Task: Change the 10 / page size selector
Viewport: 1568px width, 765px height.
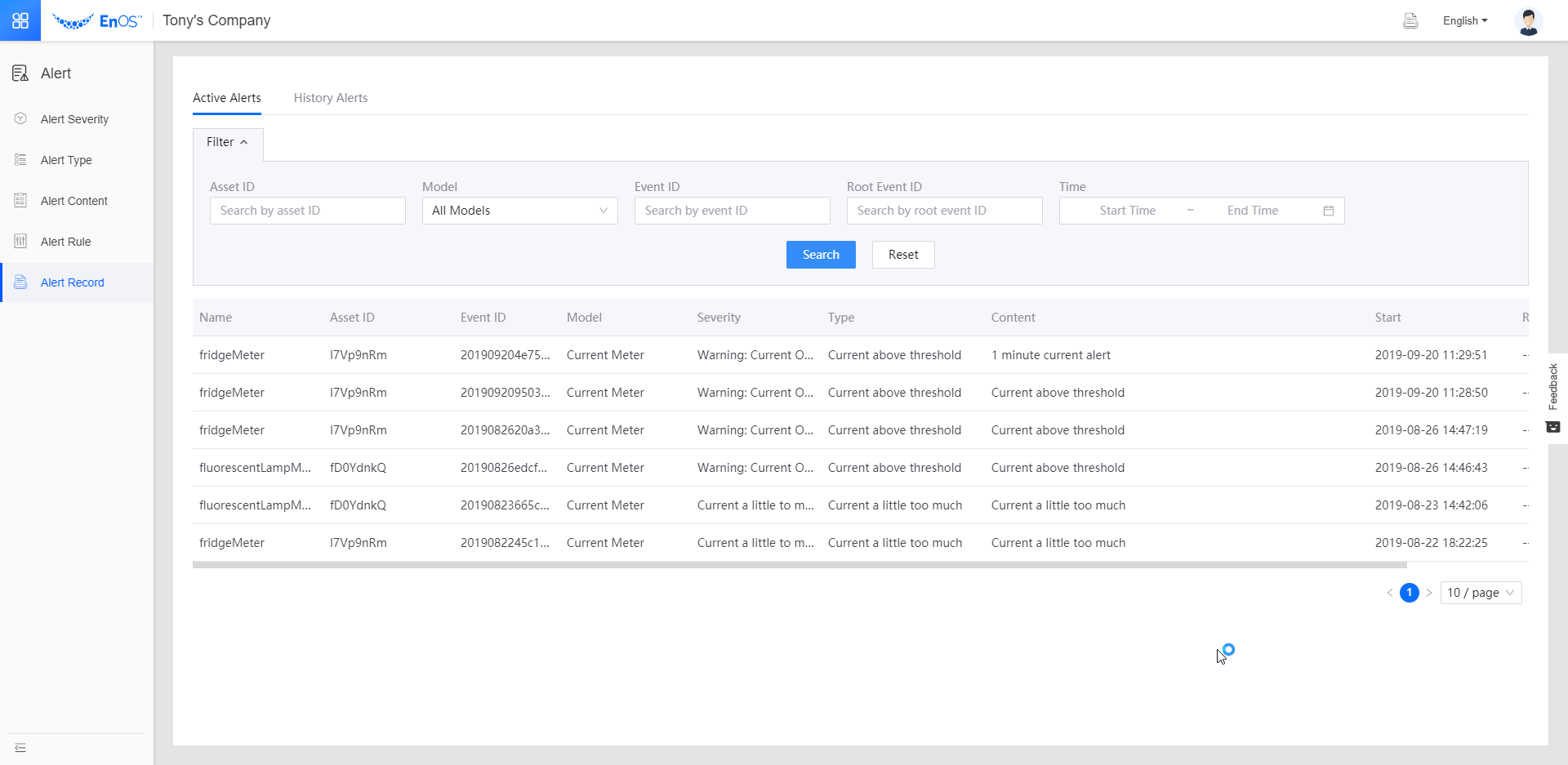Action: [x=1481, y=593]
